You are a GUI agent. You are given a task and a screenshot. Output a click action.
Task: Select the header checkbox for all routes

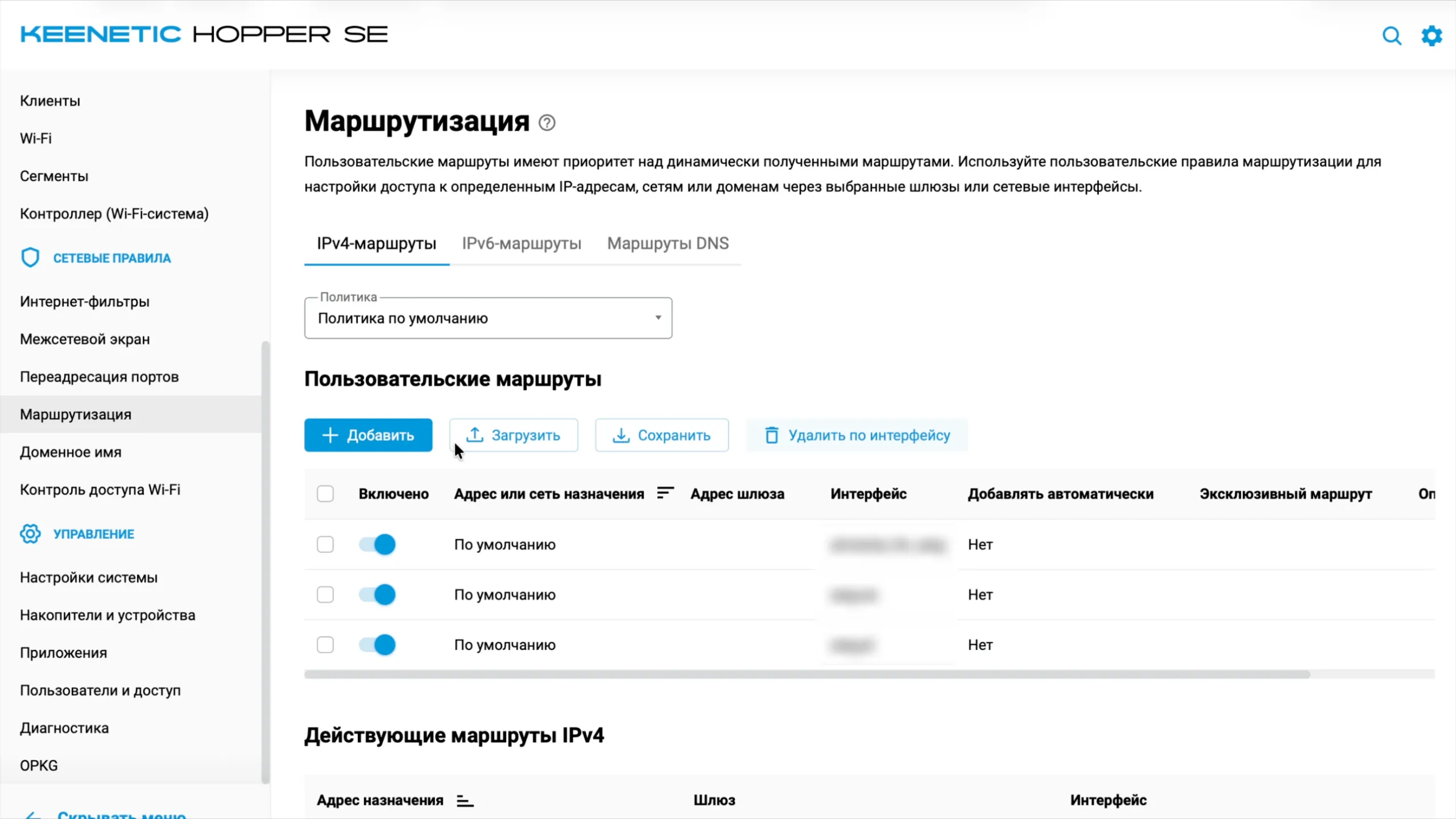tap(325, 494)
